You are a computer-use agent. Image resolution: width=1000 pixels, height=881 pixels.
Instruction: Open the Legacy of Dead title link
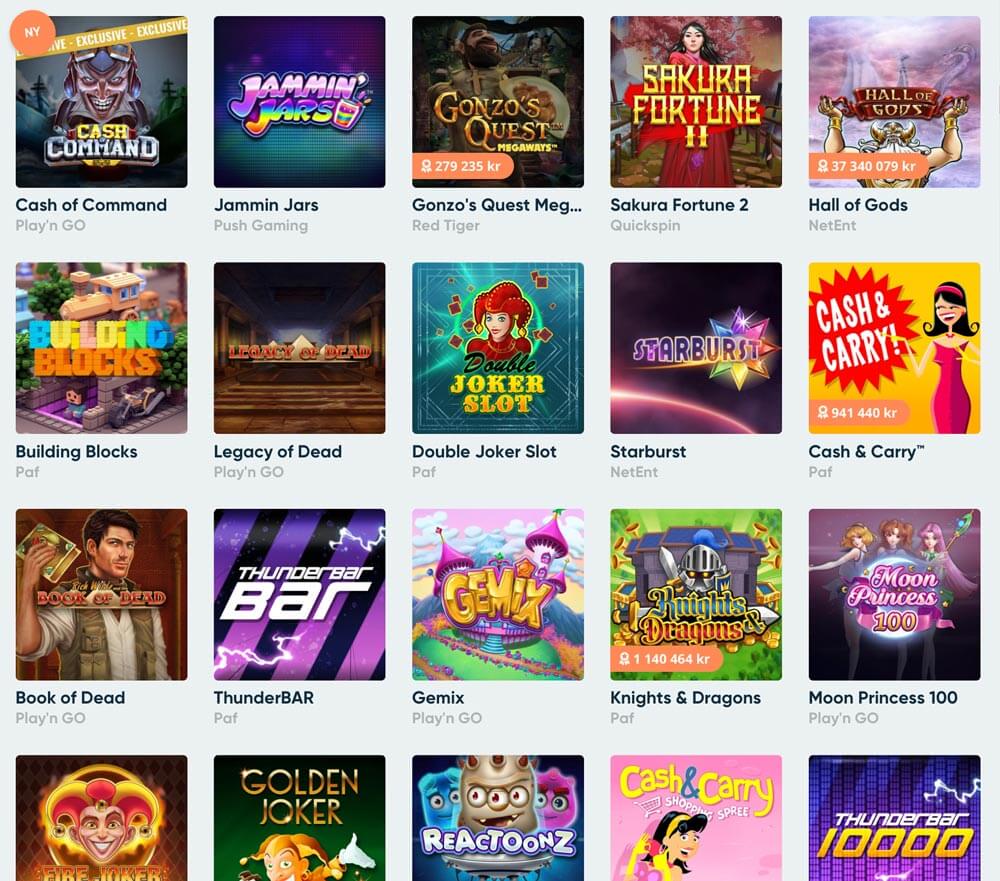[277, 452]
